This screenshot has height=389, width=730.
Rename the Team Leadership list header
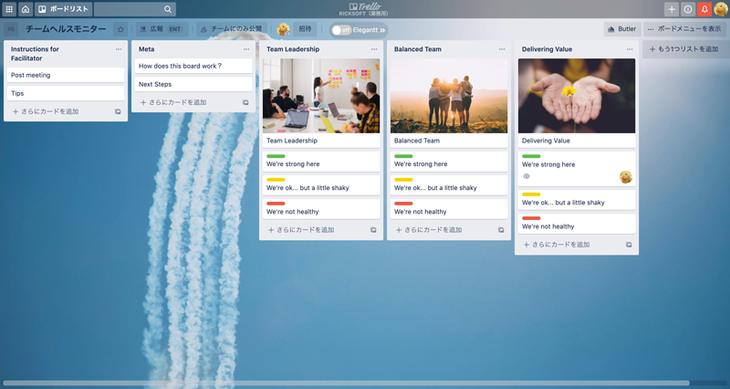point(293,49)
